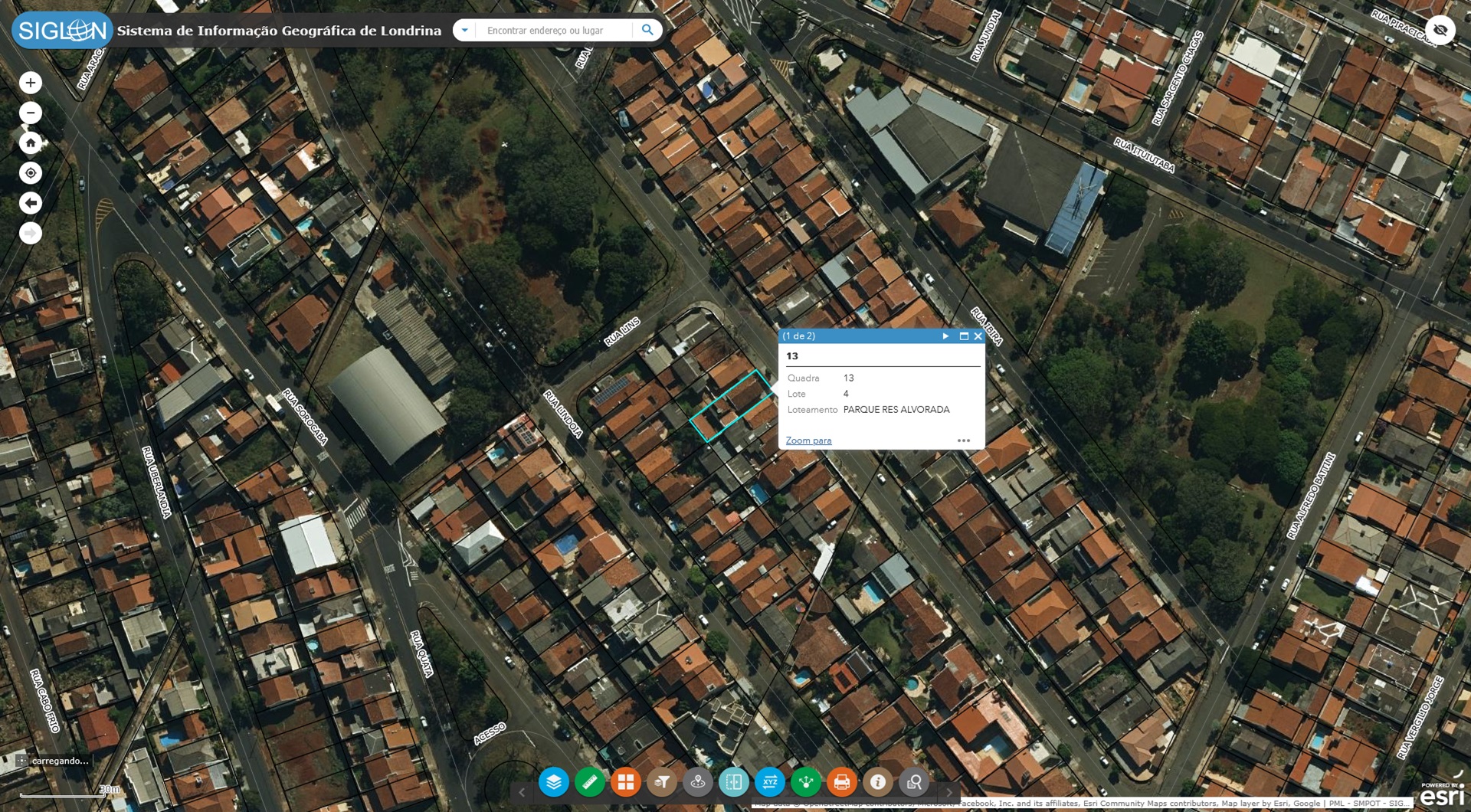This screenshot has width=1471, height=812.
Task: Click the 'carregando...' status text
Action: (61, 761)
